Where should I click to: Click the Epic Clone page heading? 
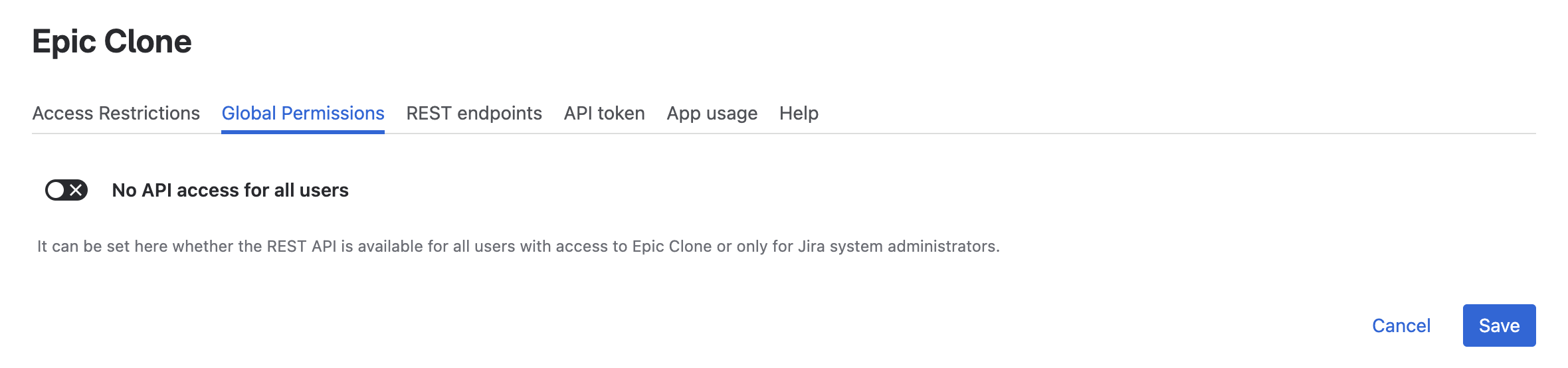click(112, 42)
